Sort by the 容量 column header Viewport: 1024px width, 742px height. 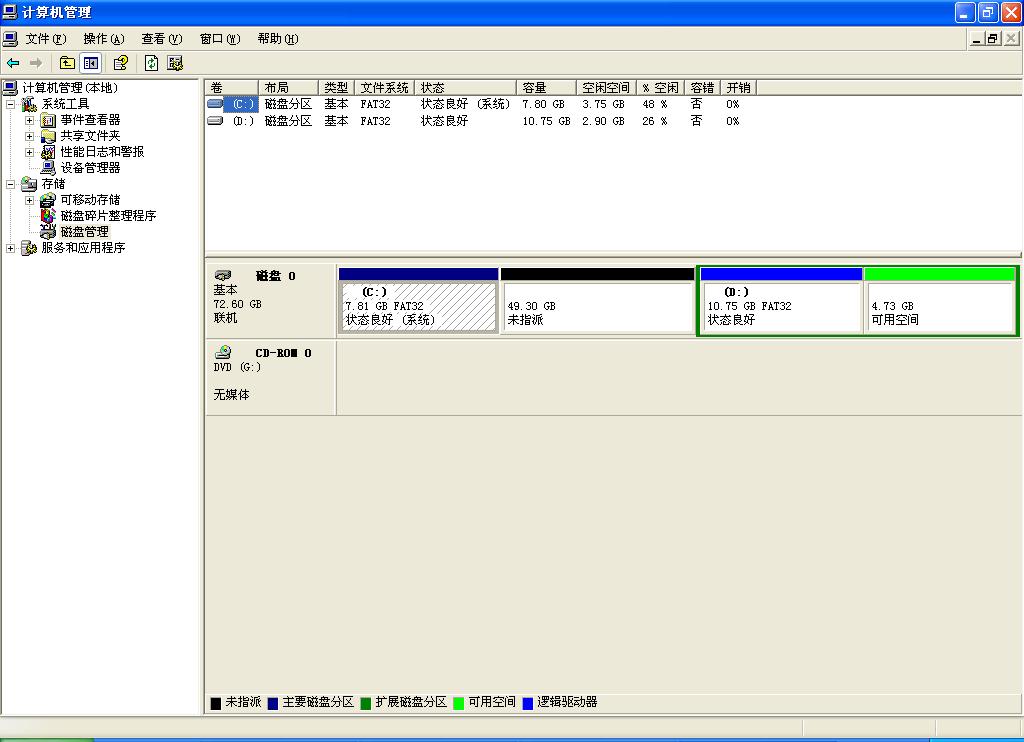click(547, 88)
